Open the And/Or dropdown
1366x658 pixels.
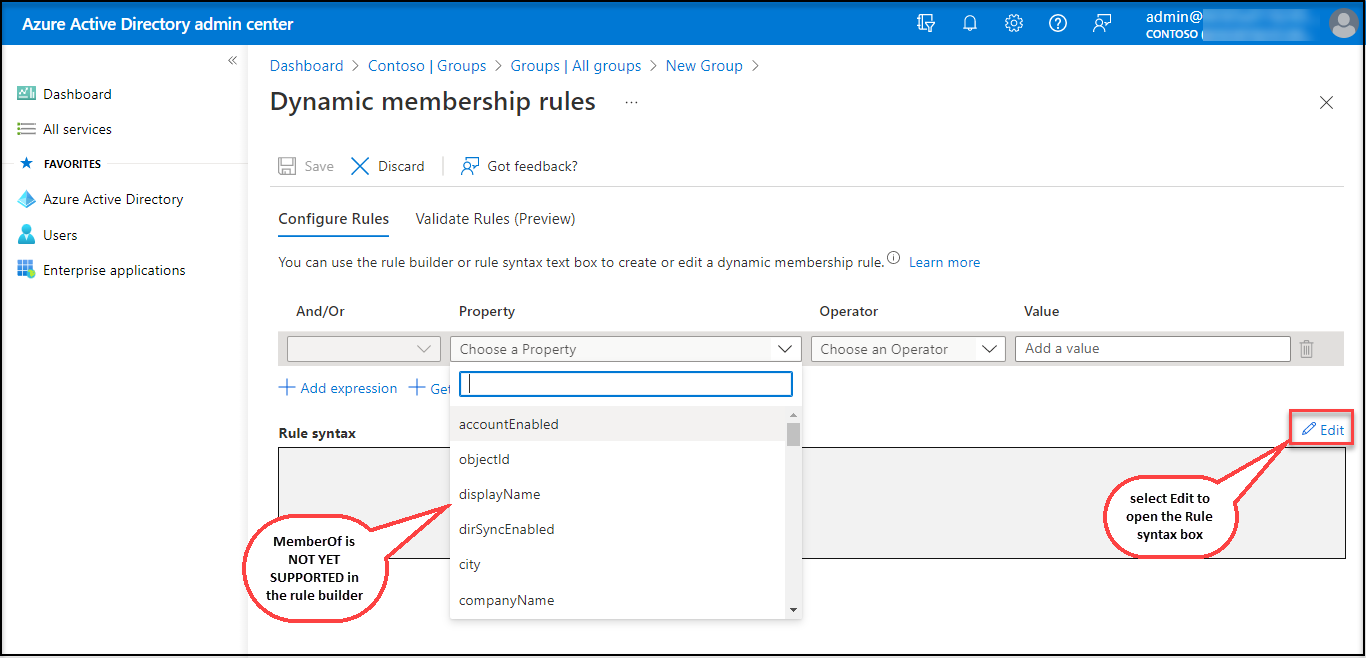[363, 349]
